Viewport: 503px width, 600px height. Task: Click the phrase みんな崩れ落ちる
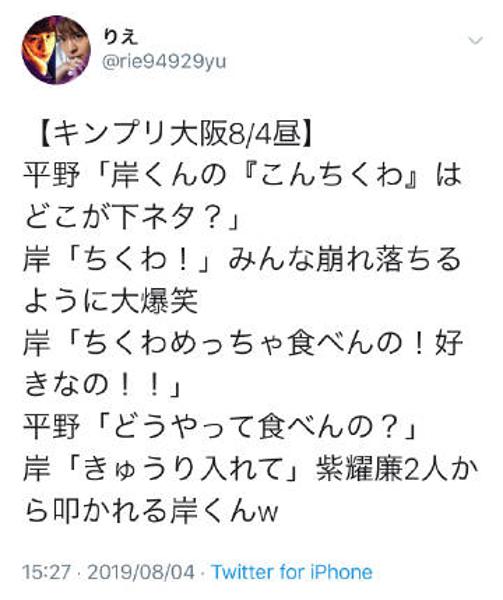click(344, 260)
